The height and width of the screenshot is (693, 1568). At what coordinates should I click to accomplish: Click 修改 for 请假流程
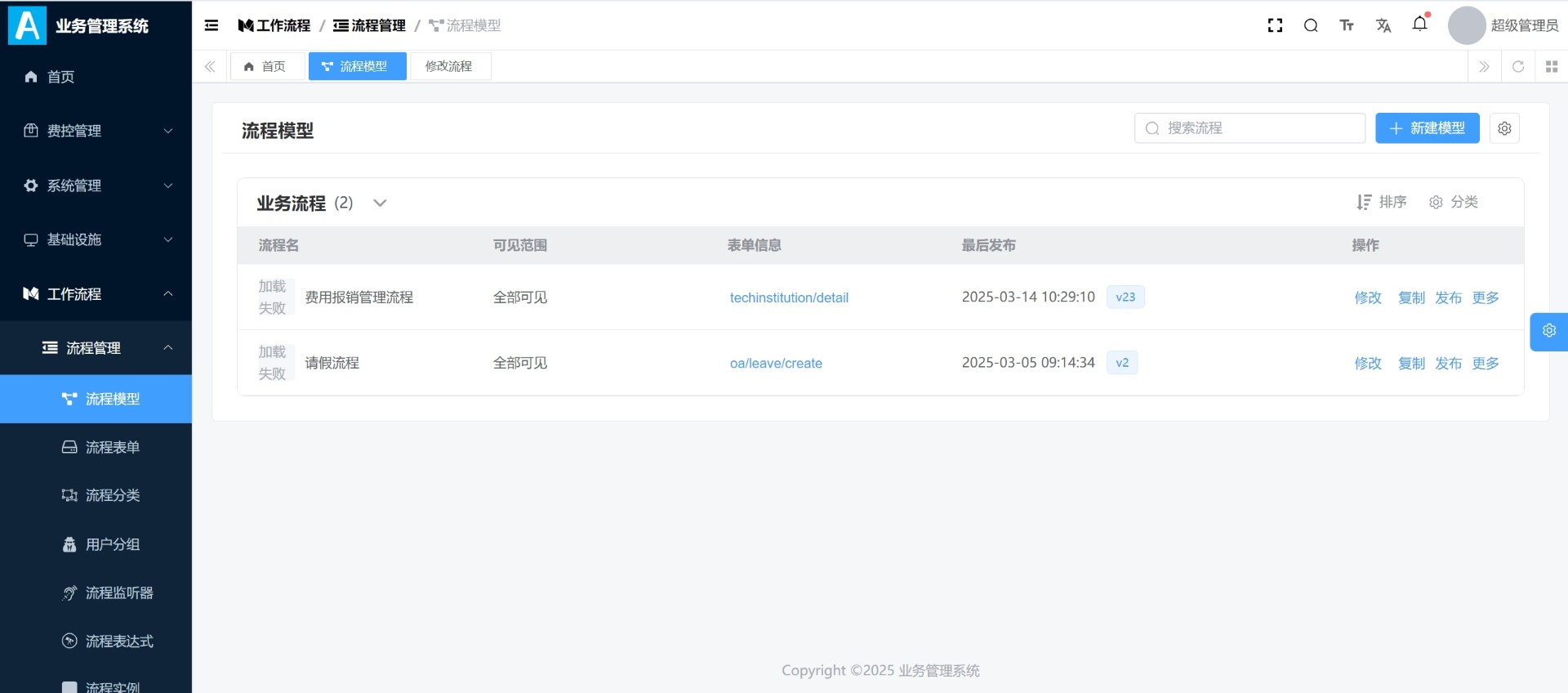point(1368,363)
